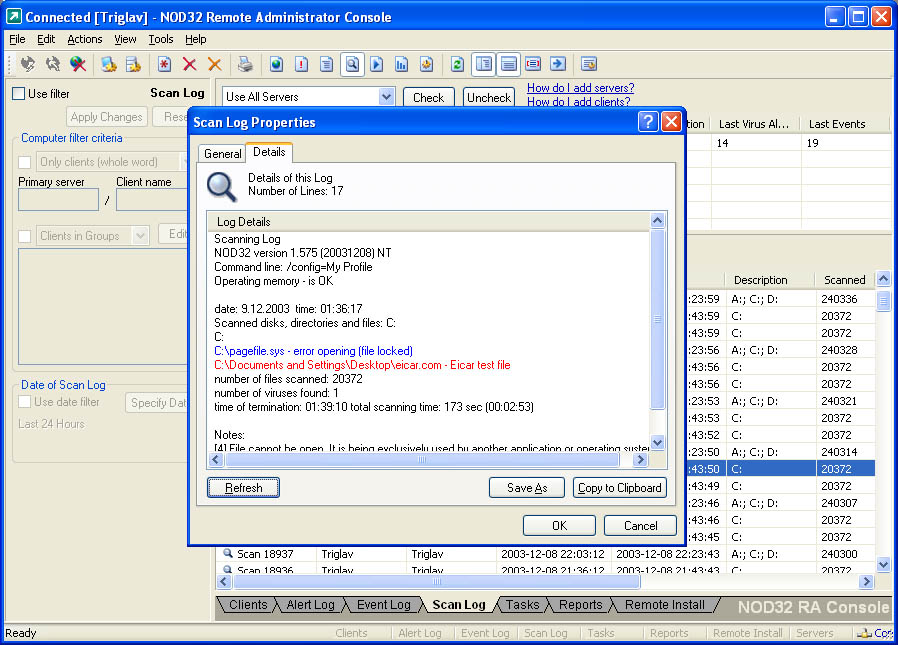Image resolution: width=898 pixels, height=645 pixels.
Task: Click Cancel in Scan Log Properties
Action: pyautogui.click(x=640, y=525)
